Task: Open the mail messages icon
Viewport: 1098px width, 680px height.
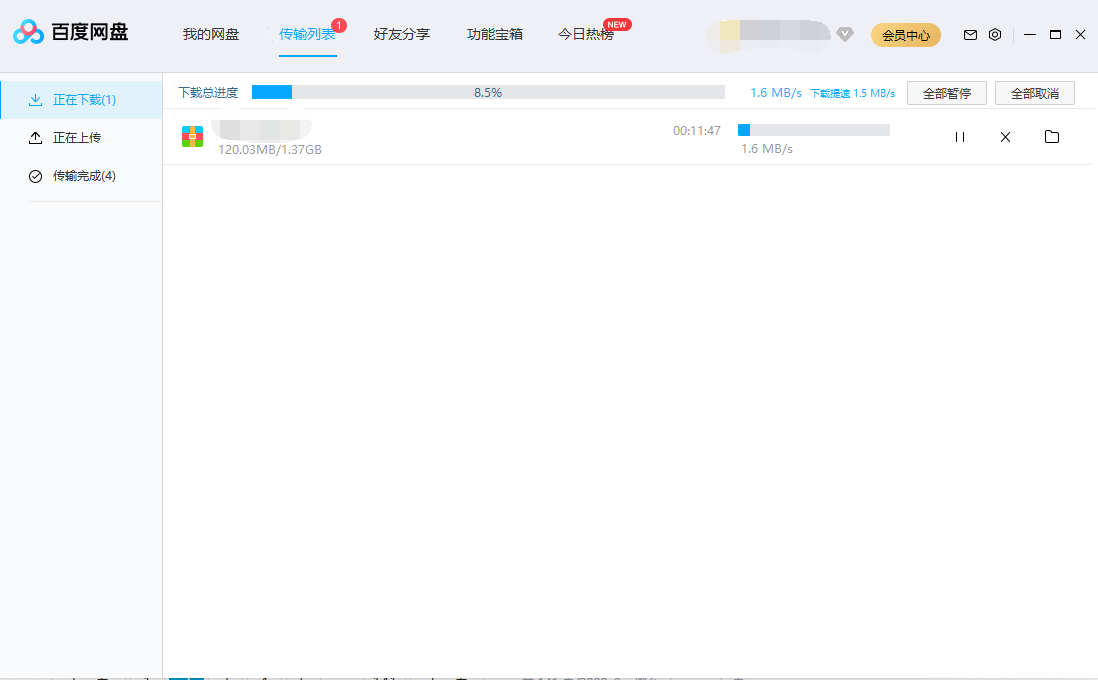Action: pos(969,35)
